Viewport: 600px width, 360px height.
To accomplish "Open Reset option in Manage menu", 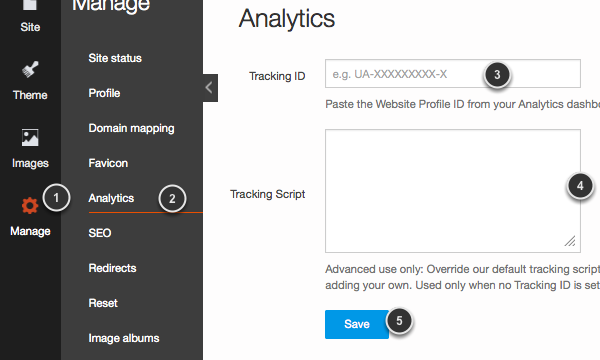I will pos(103,303).
